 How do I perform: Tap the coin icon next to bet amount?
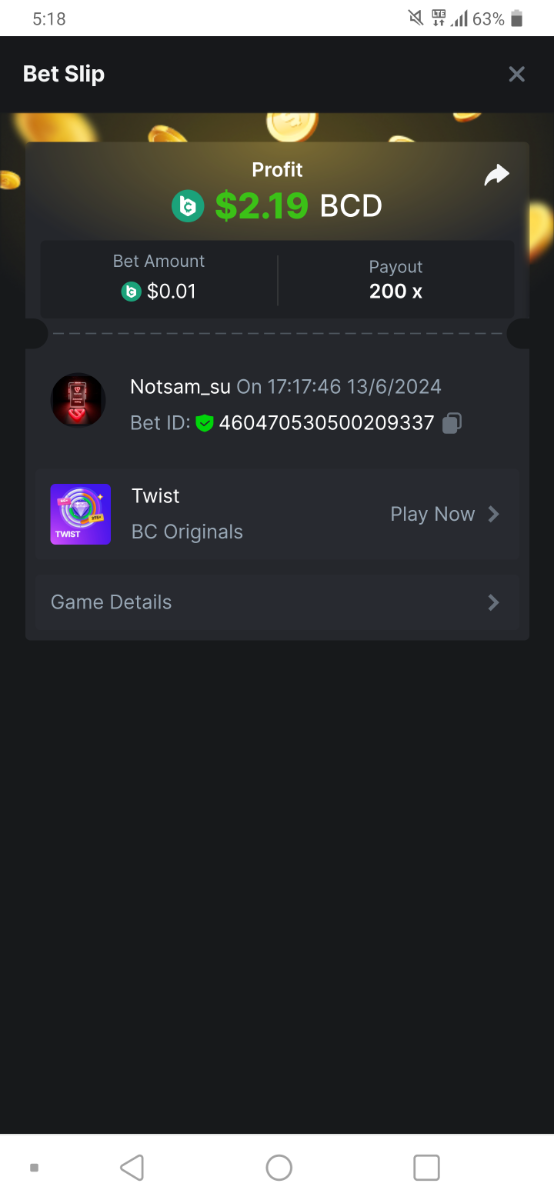130,292
